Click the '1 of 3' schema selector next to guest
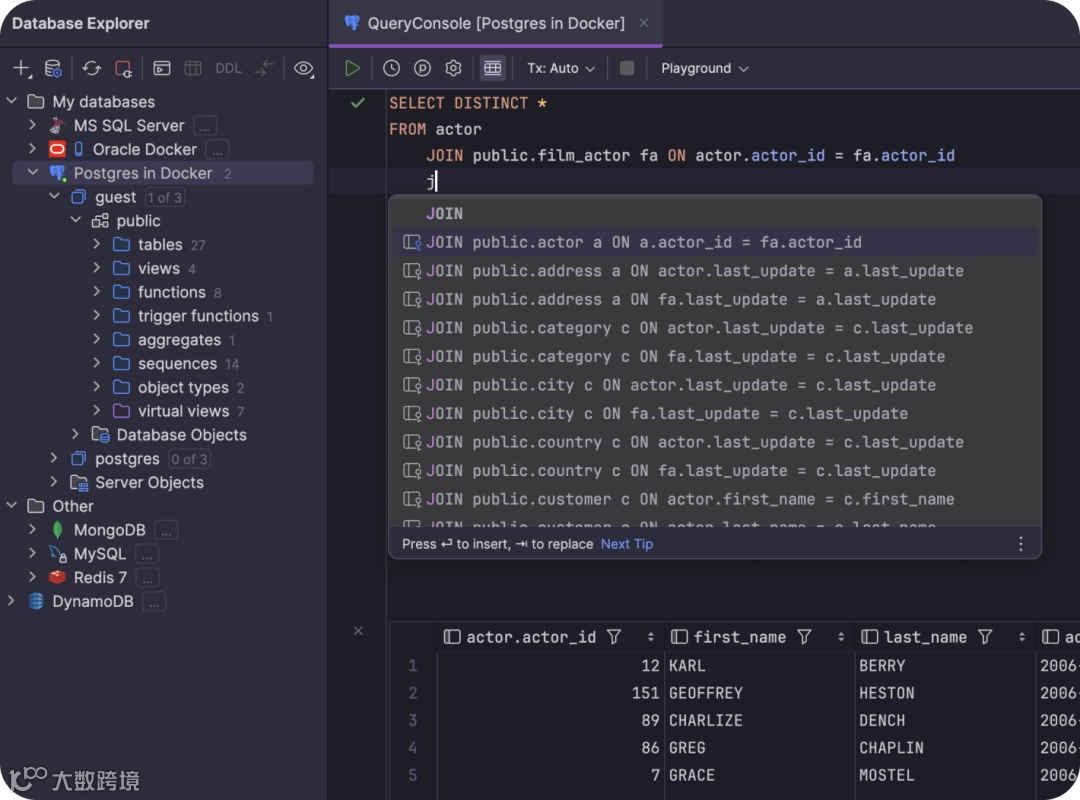This screenshot has width=1080, height=800. (165, 198)
